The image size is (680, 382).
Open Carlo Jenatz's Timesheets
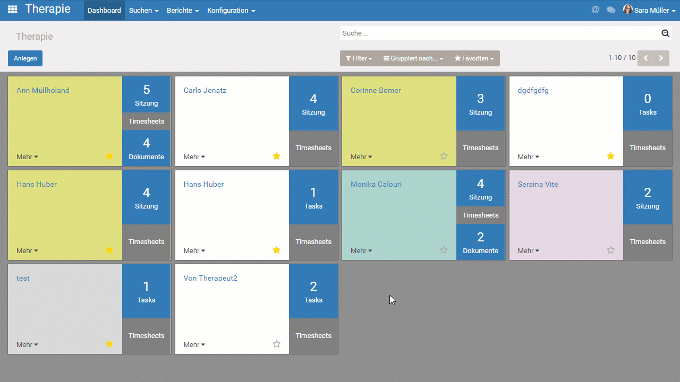tap(313, 148)
